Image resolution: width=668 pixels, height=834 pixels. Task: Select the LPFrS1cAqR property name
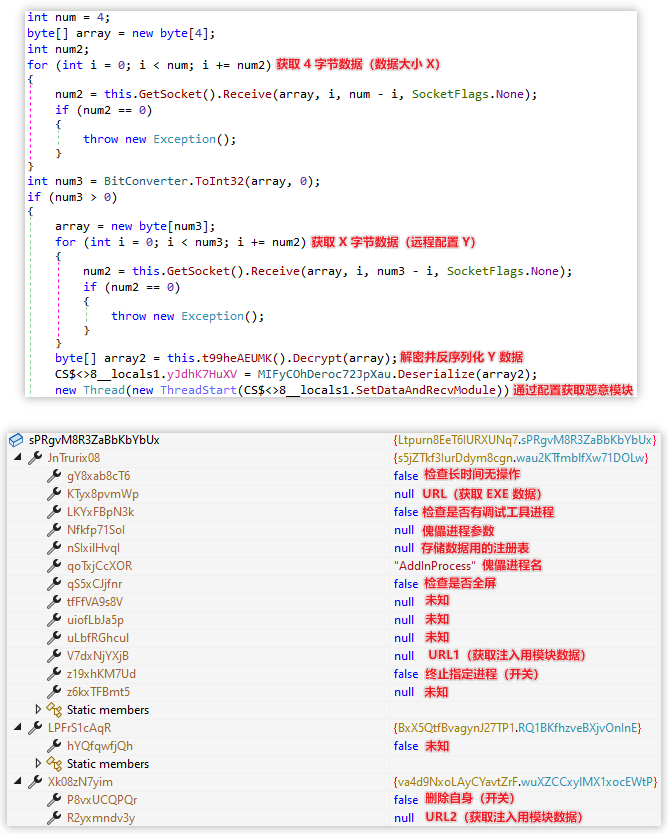pos(79,727)
